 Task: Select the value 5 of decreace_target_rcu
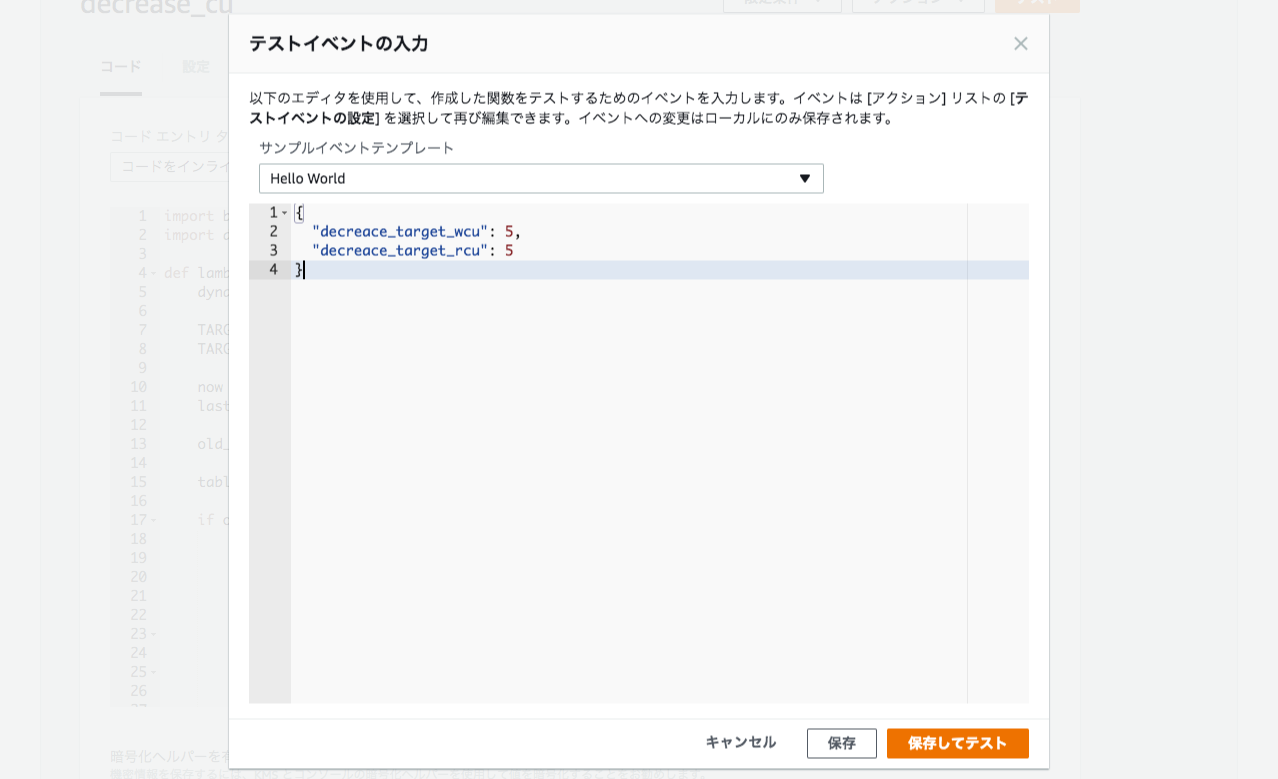tap(510, 250)
